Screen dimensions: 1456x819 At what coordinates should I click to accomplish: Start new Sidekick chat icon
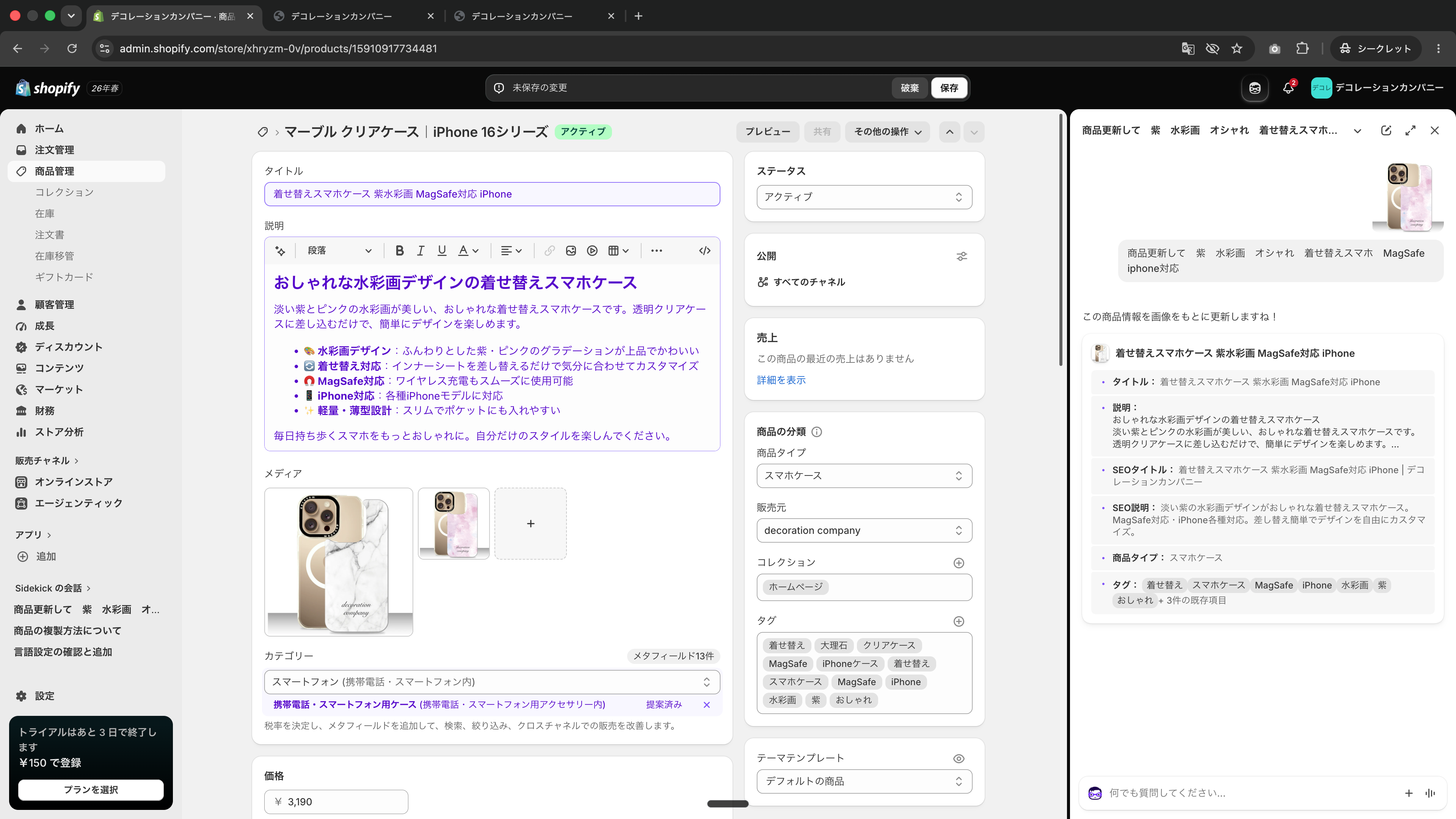tap(1386, 130)
